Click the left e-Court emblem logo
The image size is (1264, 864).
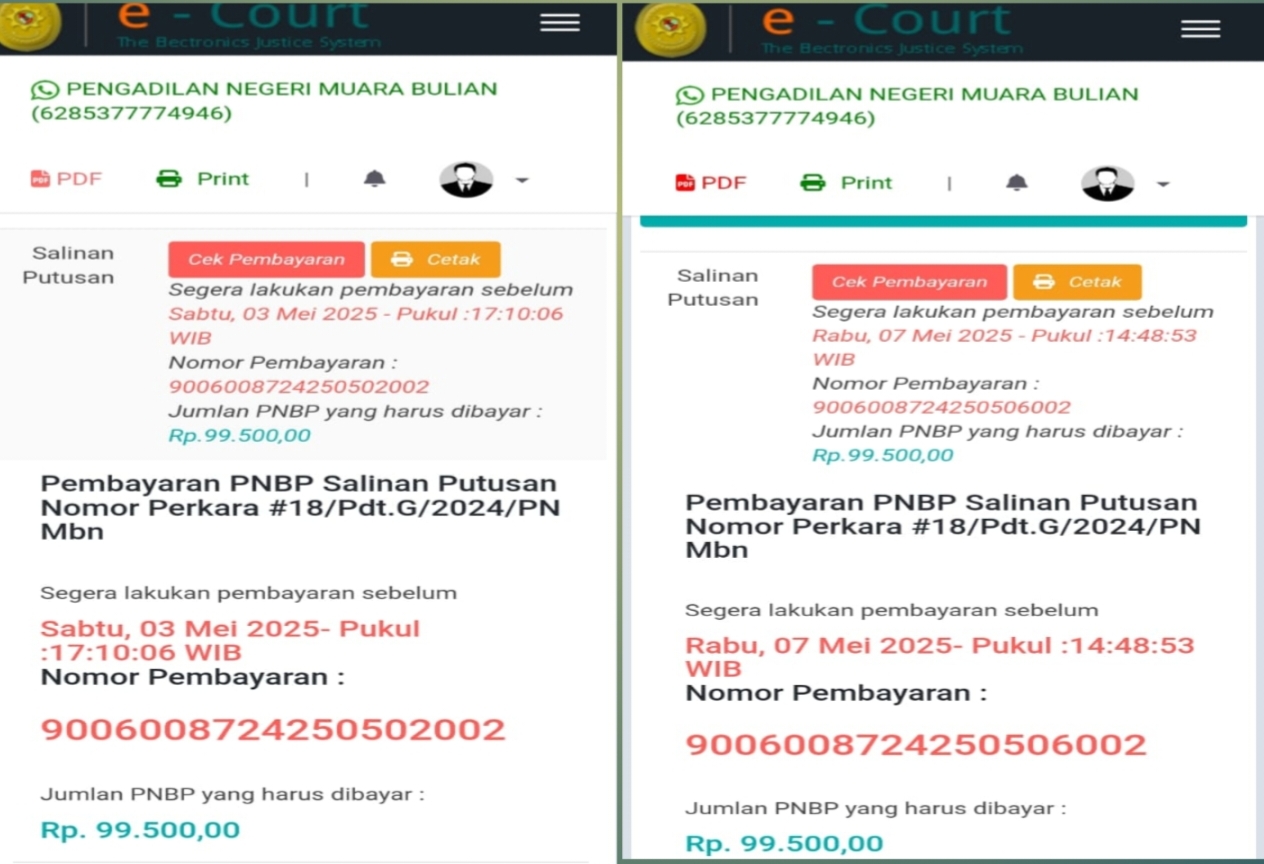[30, 25]
